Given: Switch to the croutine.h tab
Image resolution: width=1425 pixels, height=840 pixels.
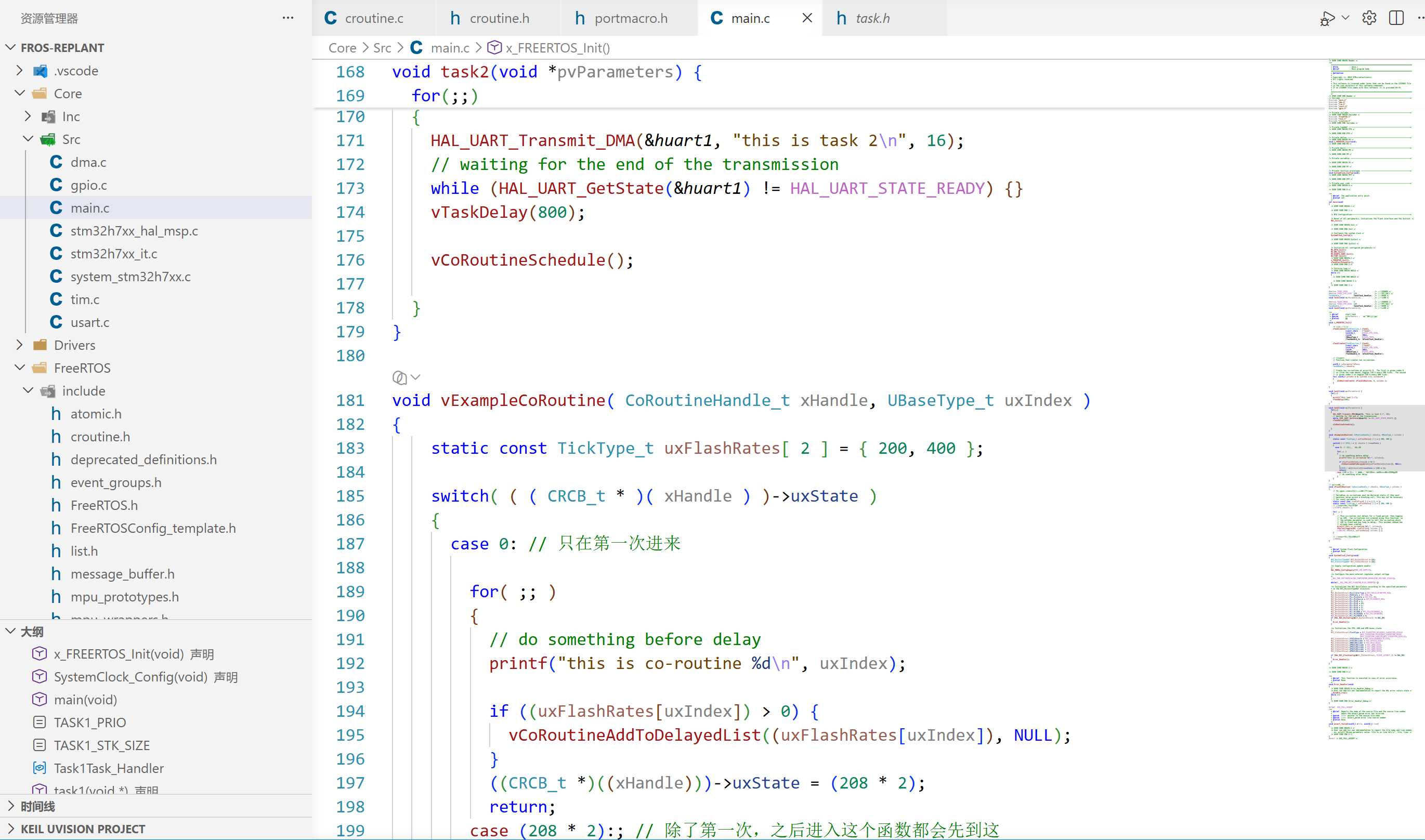Looking at the screenshot, I should [x=498, y=18].
